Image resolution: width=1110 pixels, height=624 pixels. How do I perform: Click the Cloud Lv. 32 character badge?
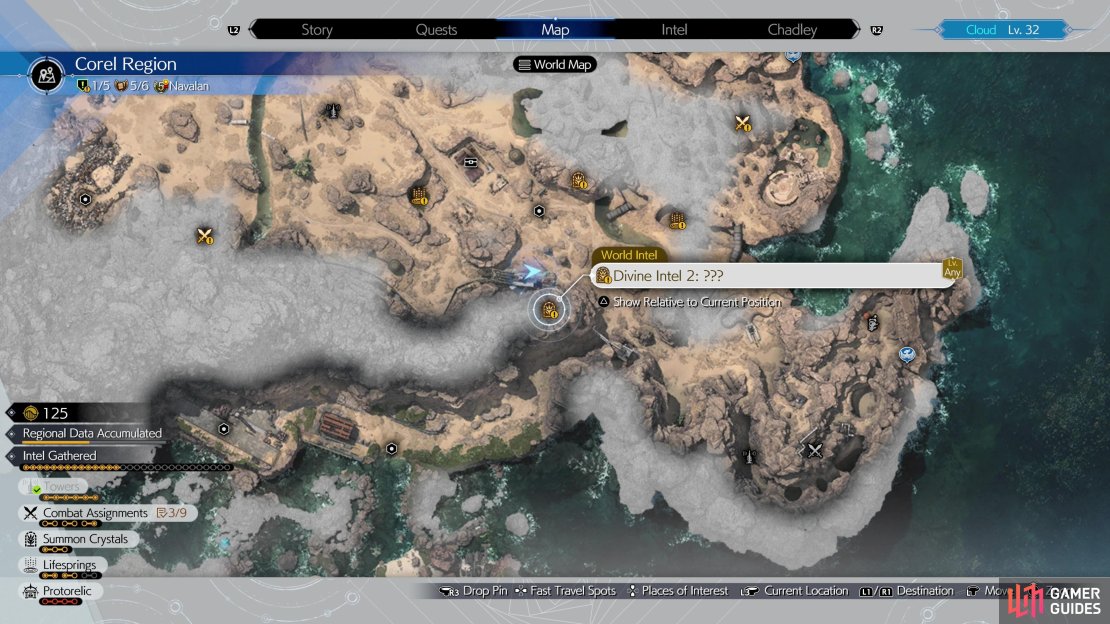(x=1002, y=30)
